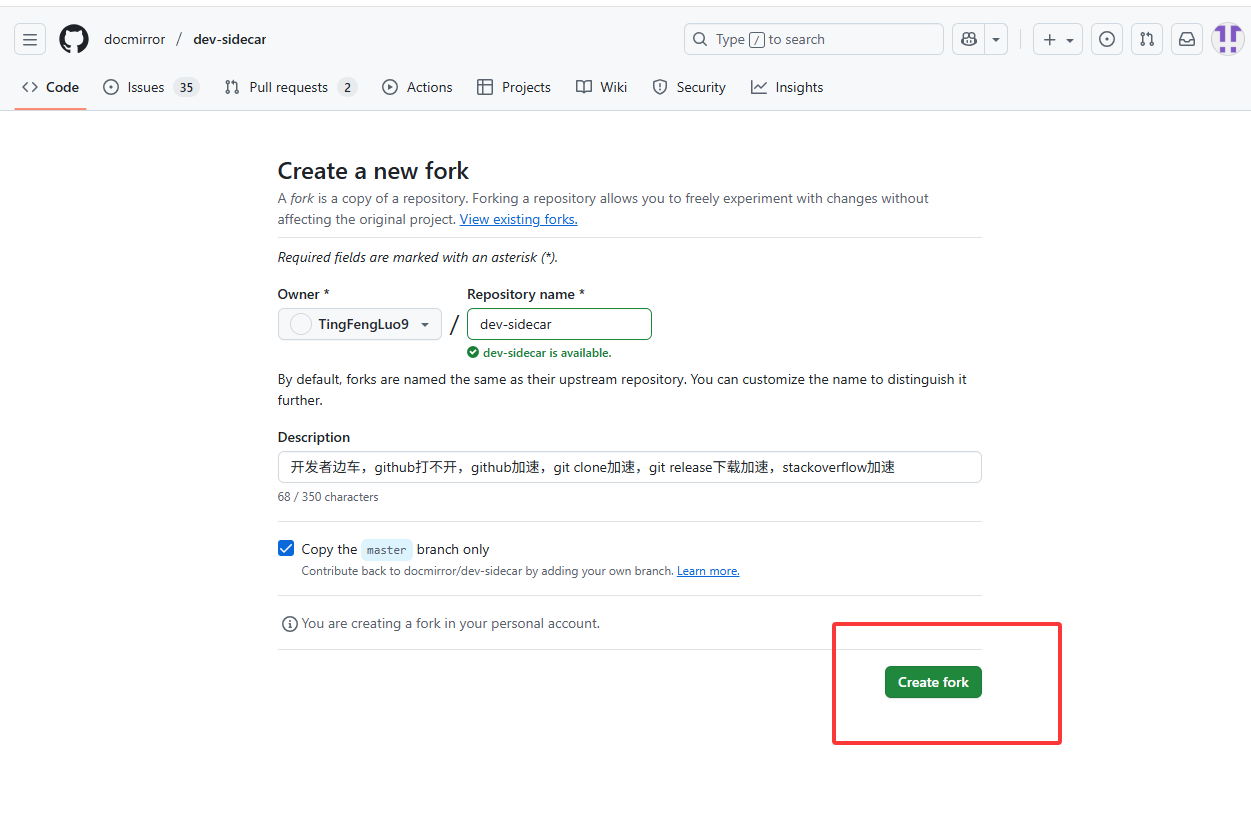
Task: Go to the Security tab
Action: (689, 88)
